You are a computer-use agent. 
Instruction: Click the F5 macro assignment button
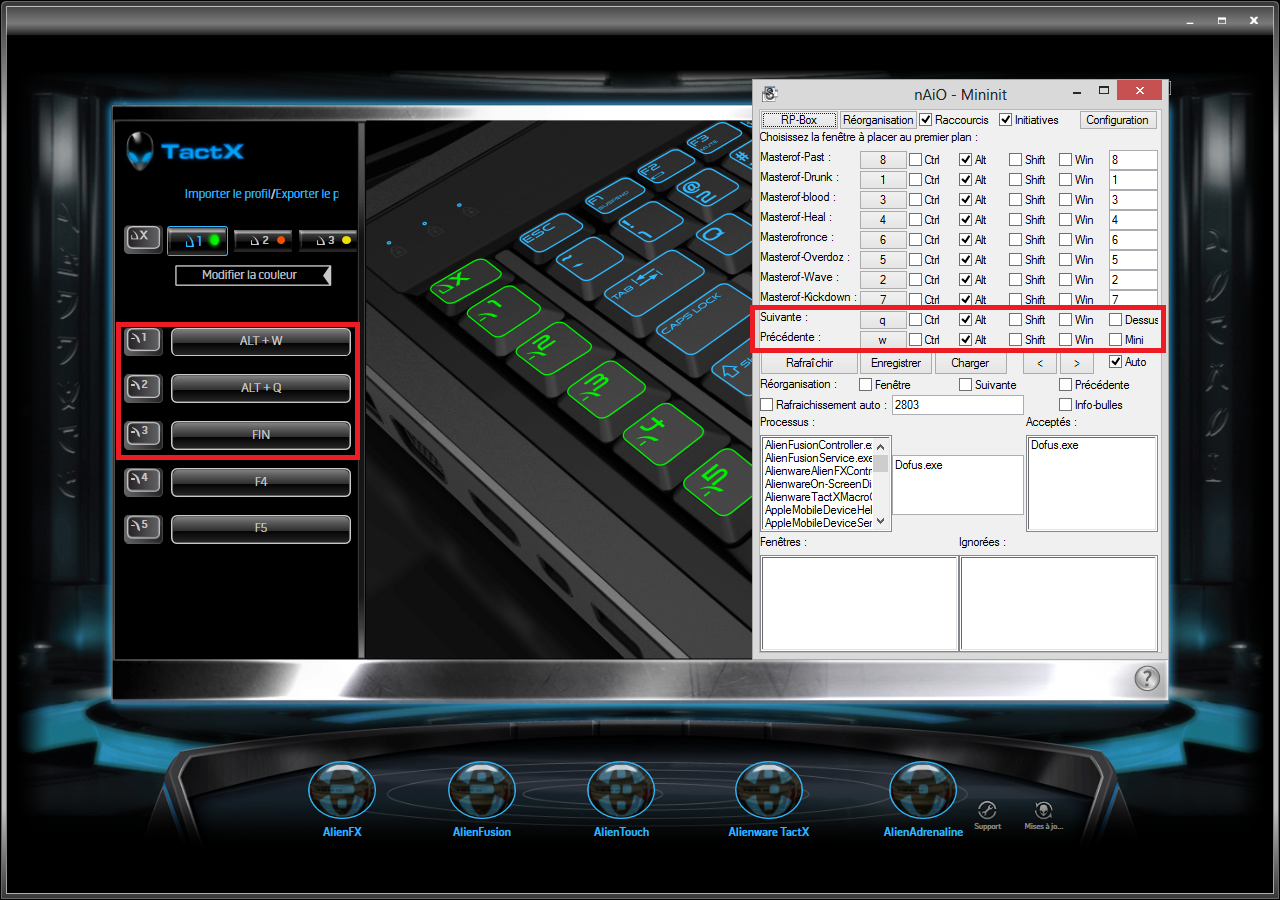pyautogui.click(x=261, y=529)
